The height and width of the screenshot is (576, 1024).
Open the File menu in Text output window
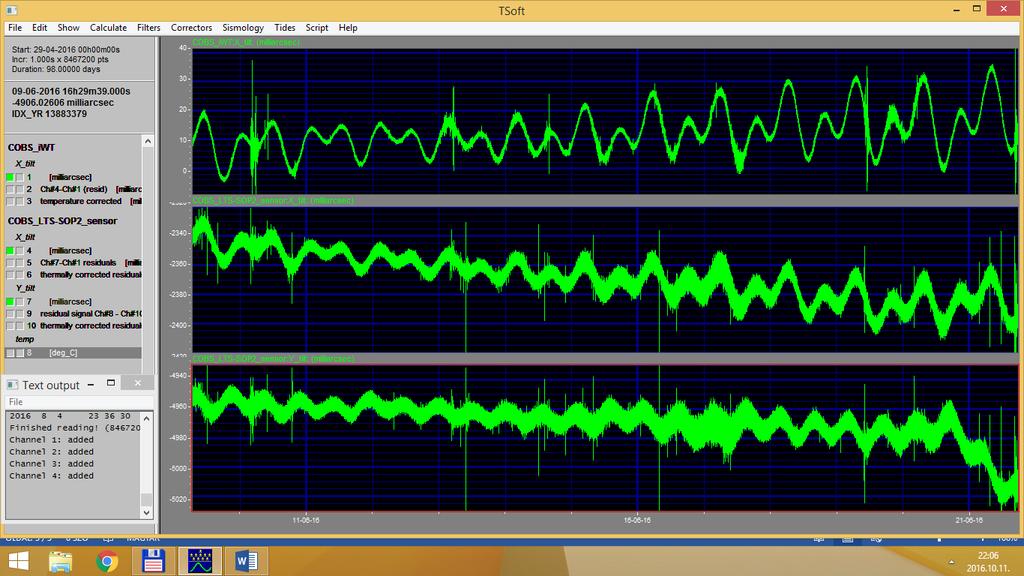click(16, 402)
